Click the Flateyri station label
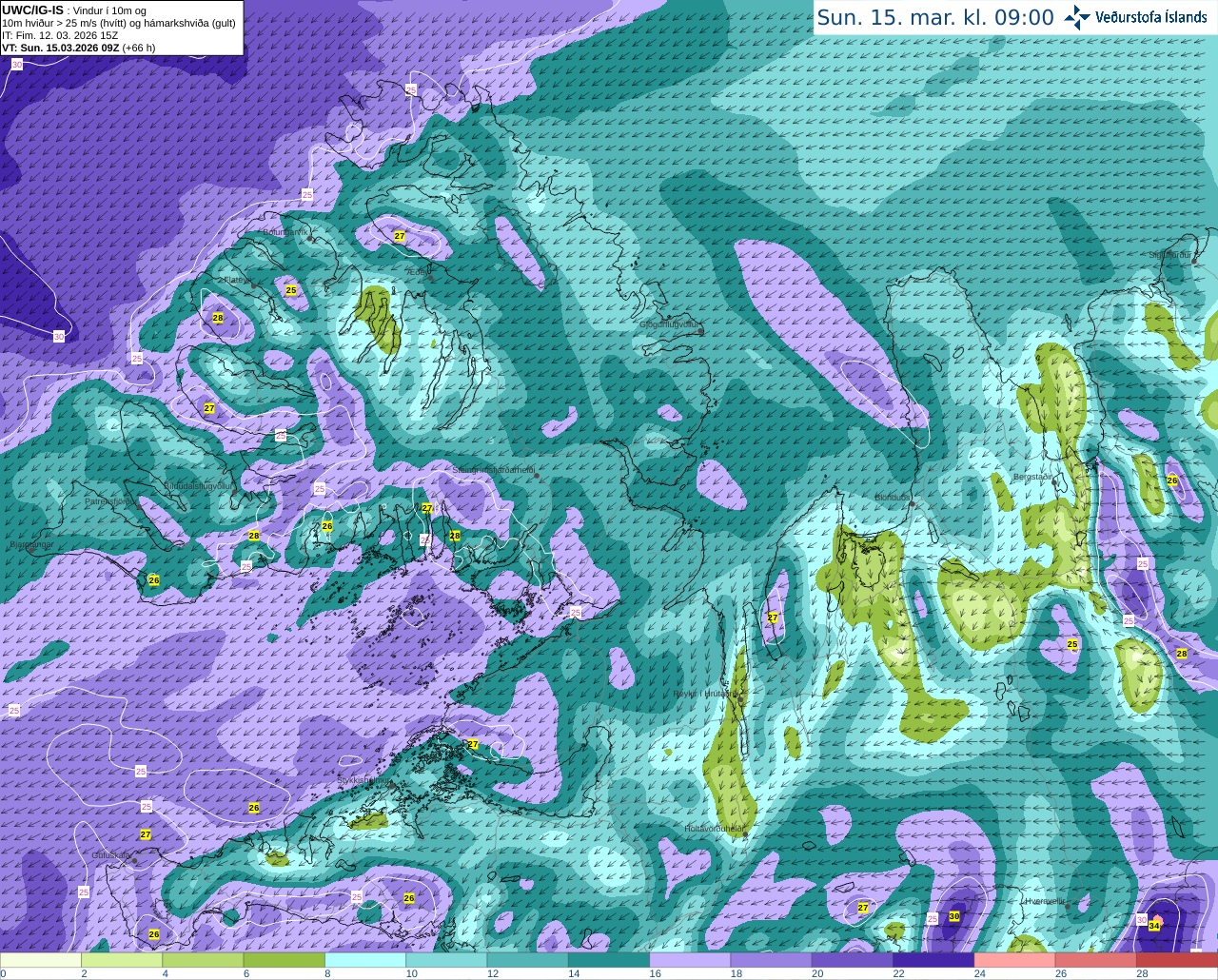The image size is (1218, 980). click(235, 280)
